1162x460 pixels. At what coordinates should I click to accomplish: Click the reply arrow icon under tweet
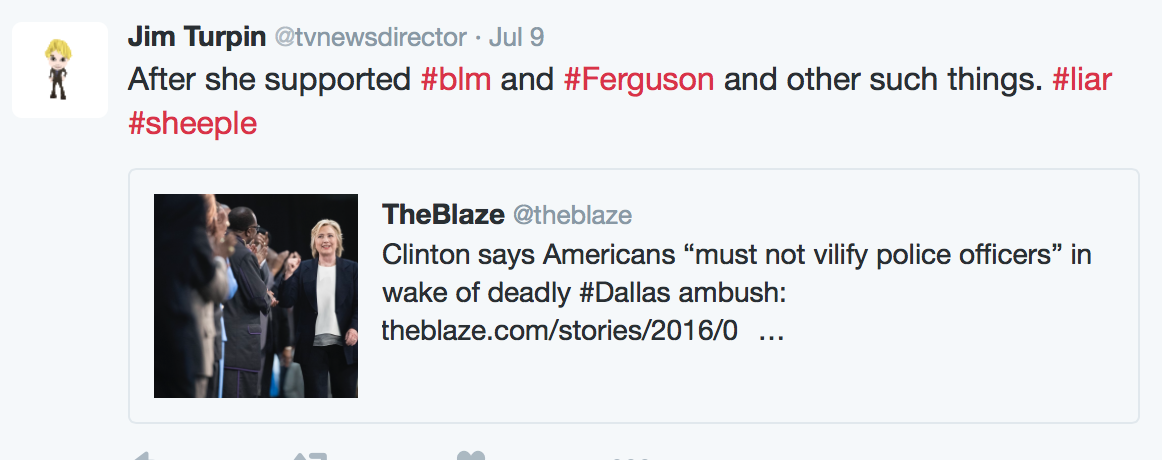click(x=143, y=456)
